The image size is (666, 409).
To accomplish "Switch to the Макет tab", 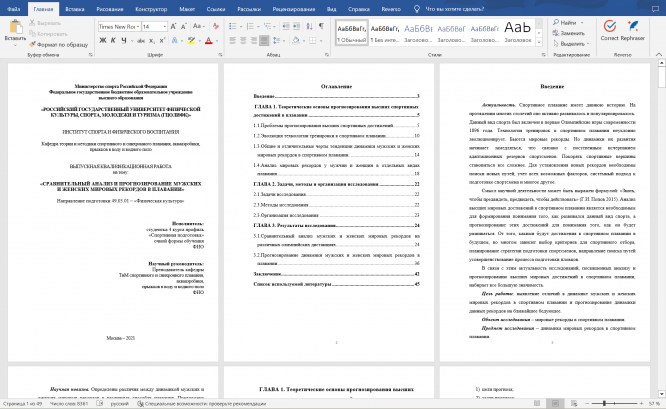I will [x=187, y=9].
